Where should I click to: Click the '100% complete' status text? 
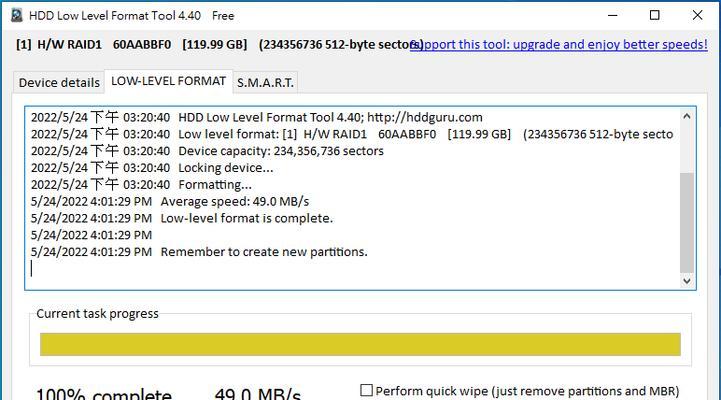pyautogui.click(x=104, y=394)
